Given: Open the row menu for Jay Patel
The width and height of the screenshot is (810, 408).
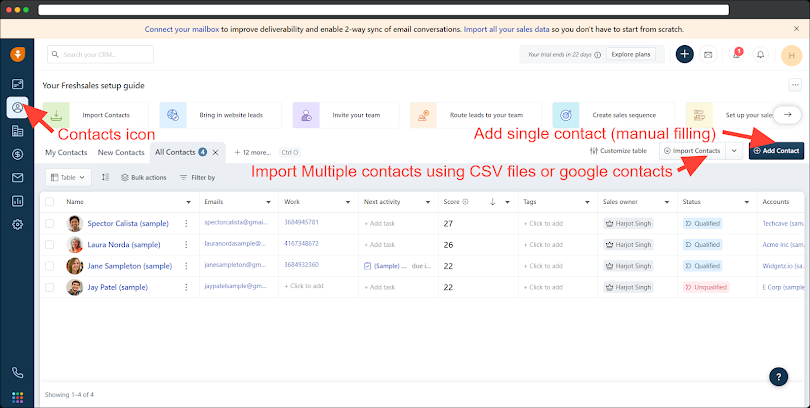Looking at the screenshot, I should [x=186, y=287].
